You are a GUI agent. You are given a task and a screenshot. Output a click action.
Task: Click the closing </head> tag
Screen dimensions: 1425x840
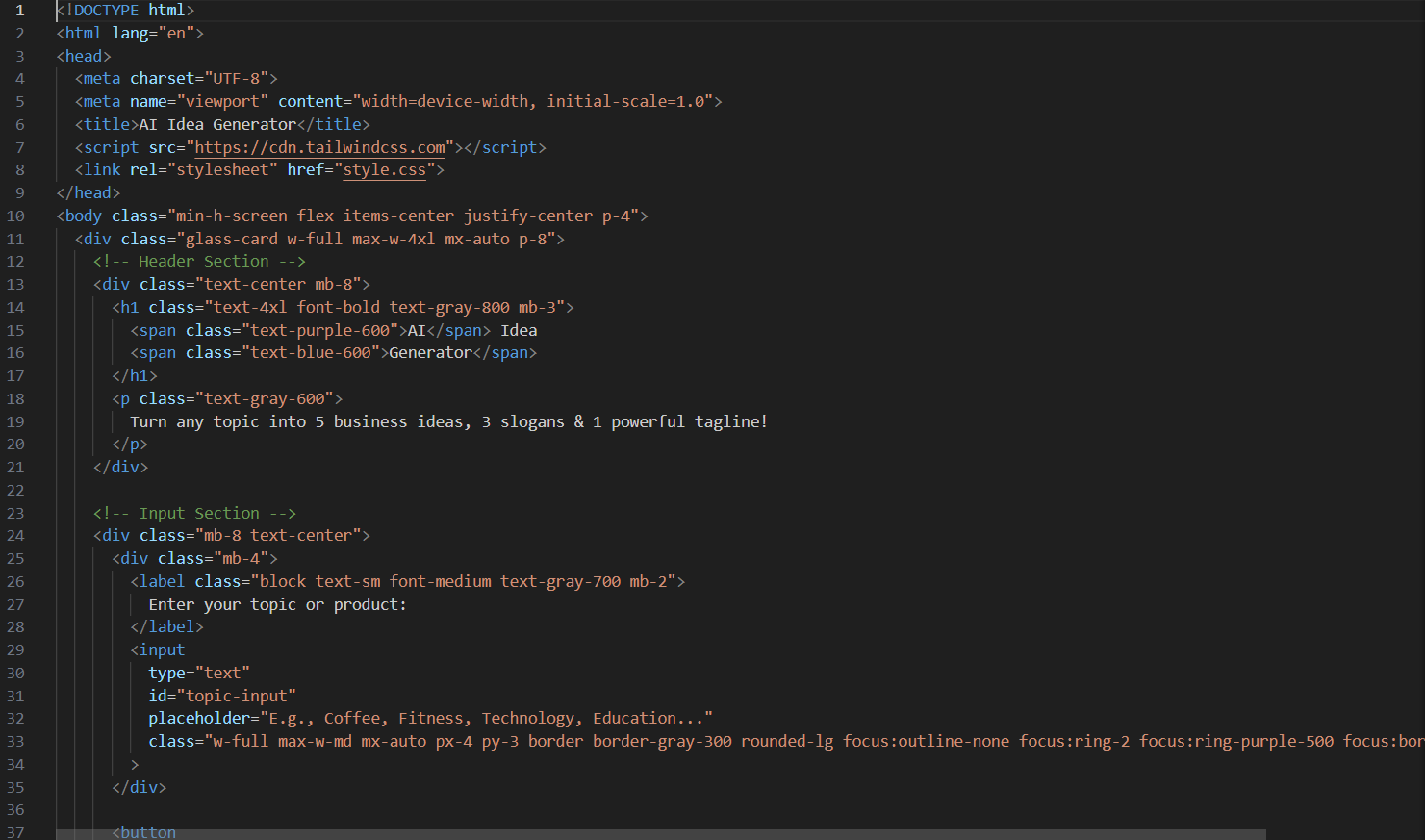pyautogui.click(x=89, y=192)
